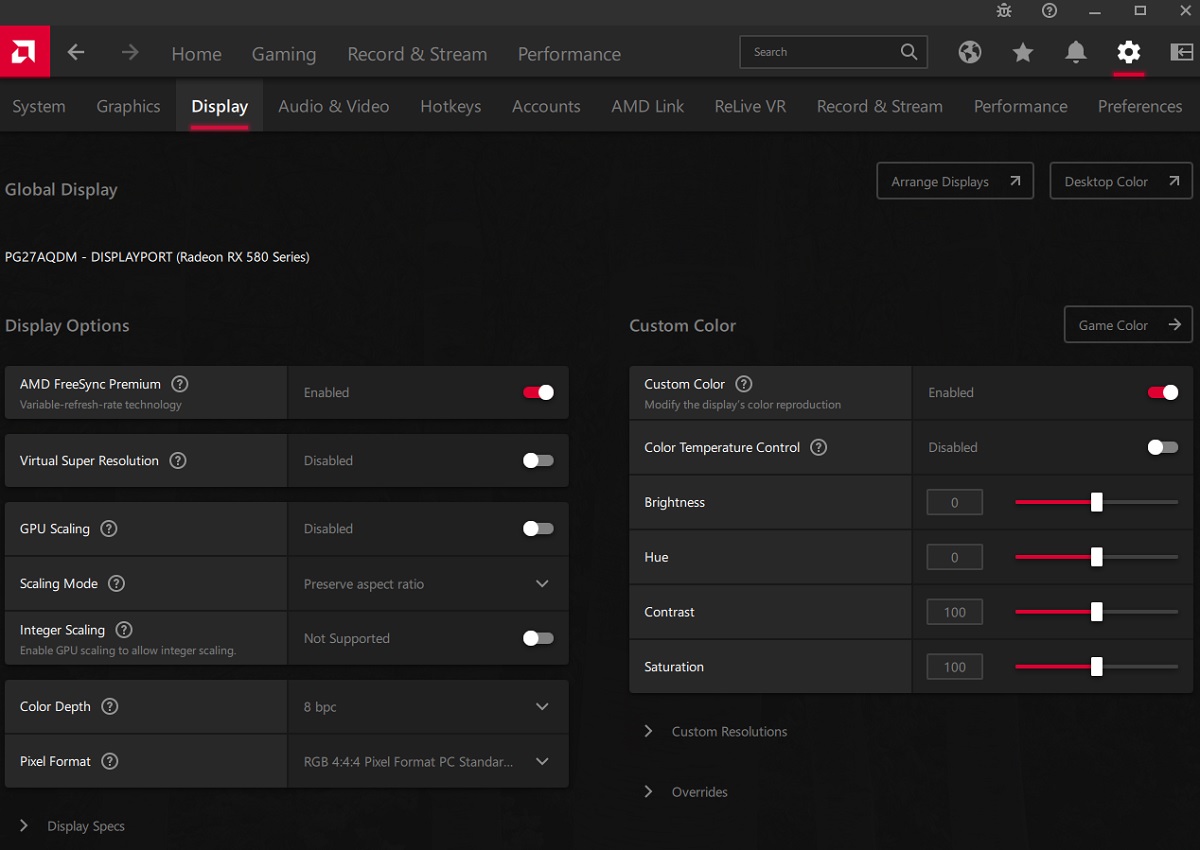Open the web browser globe icon

pos(970,53)
